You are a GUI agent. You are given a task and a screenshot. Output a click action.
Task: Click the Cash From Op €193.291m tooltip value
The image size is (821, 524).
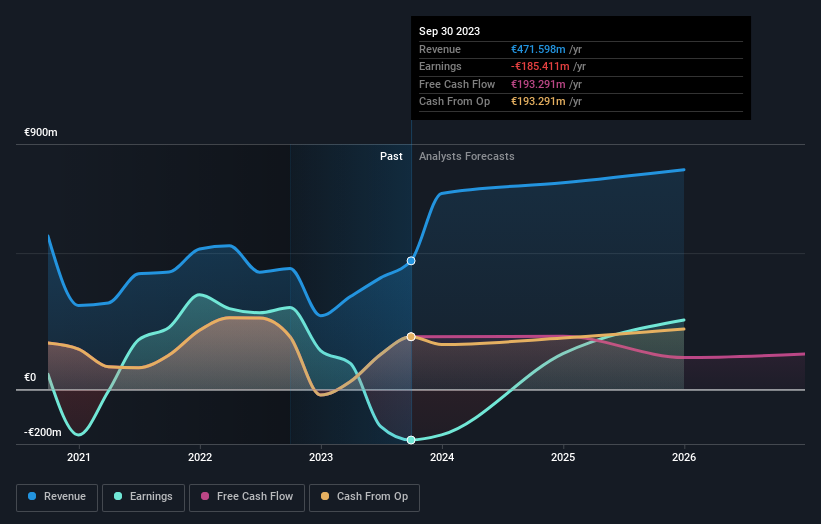(538, 102)
